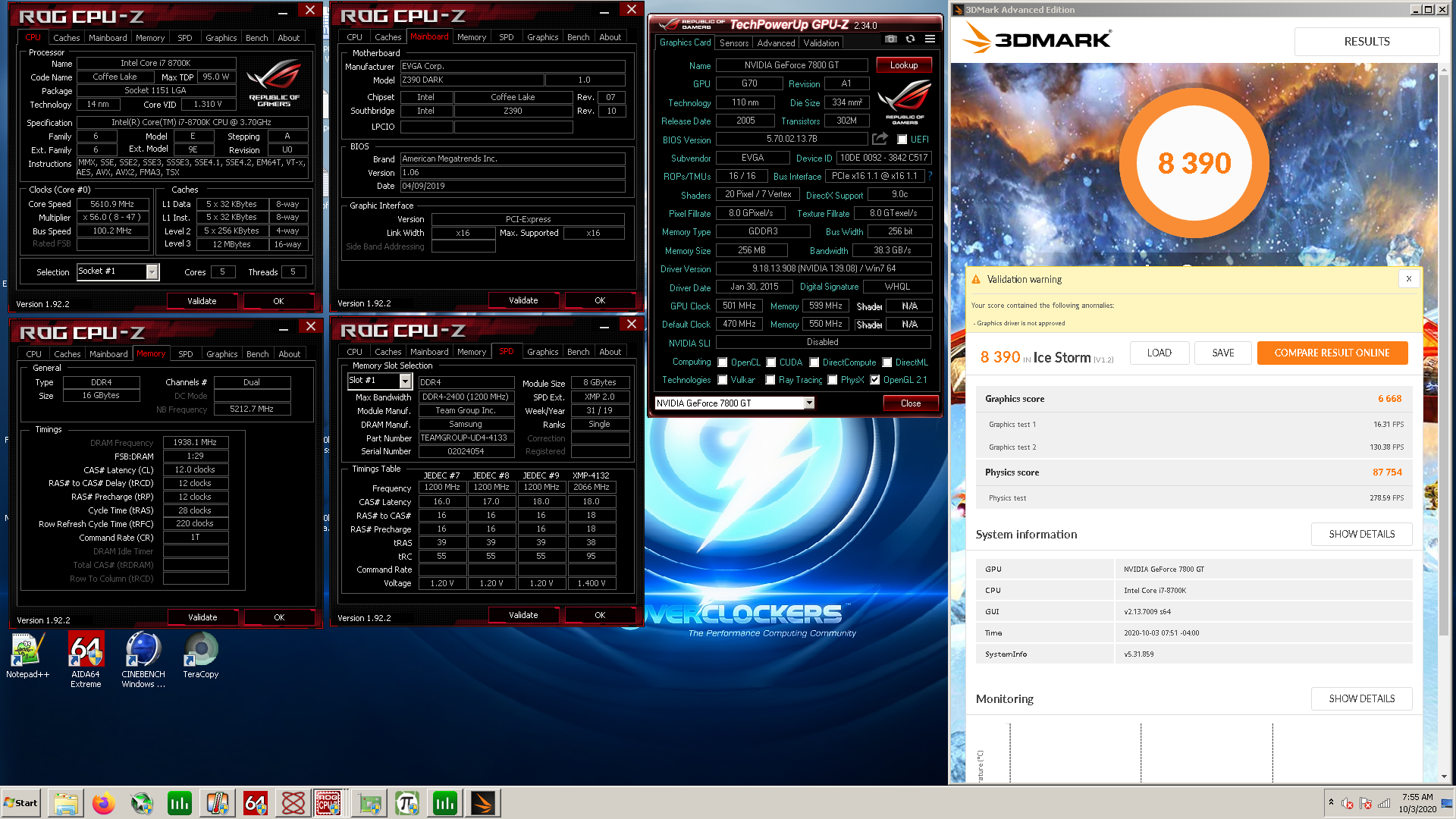Toggle the OpenCL checkbox
Viewport: 1456px width, 819px height.
(723, 362)
